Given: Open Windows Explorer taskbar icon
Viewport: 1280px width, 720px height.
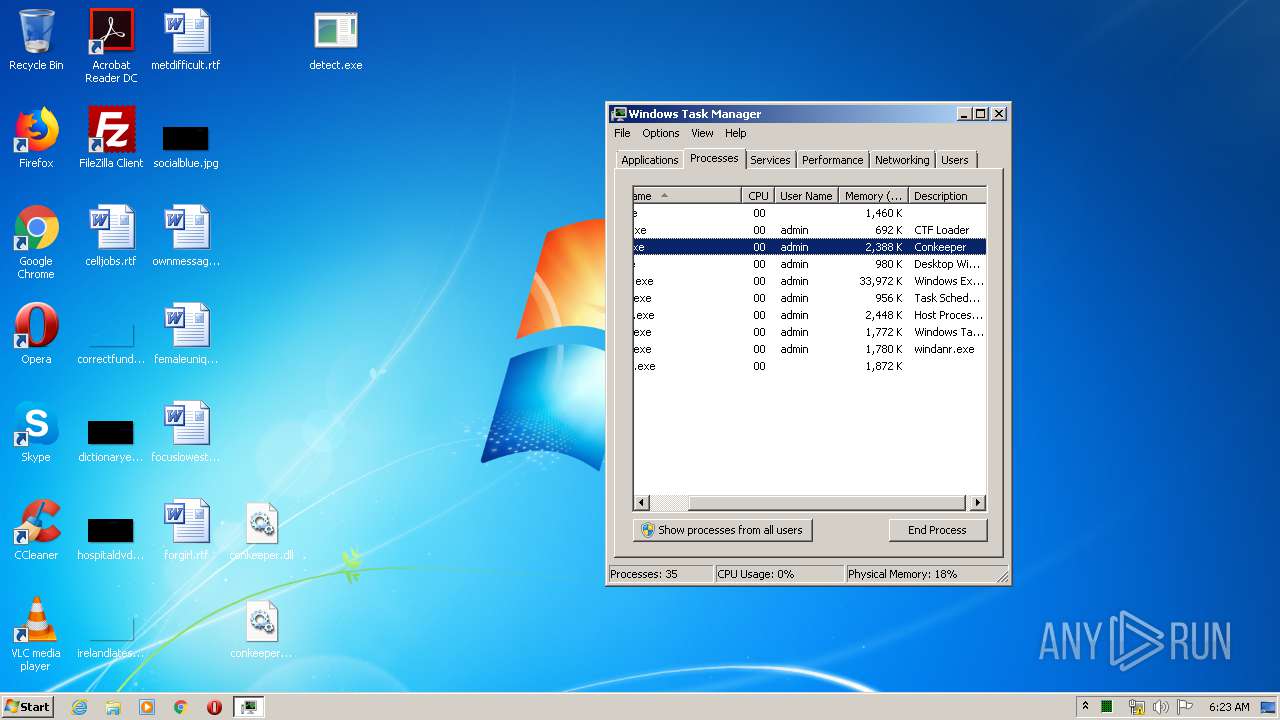Looking at the screenshot, I should coord(113,707).
